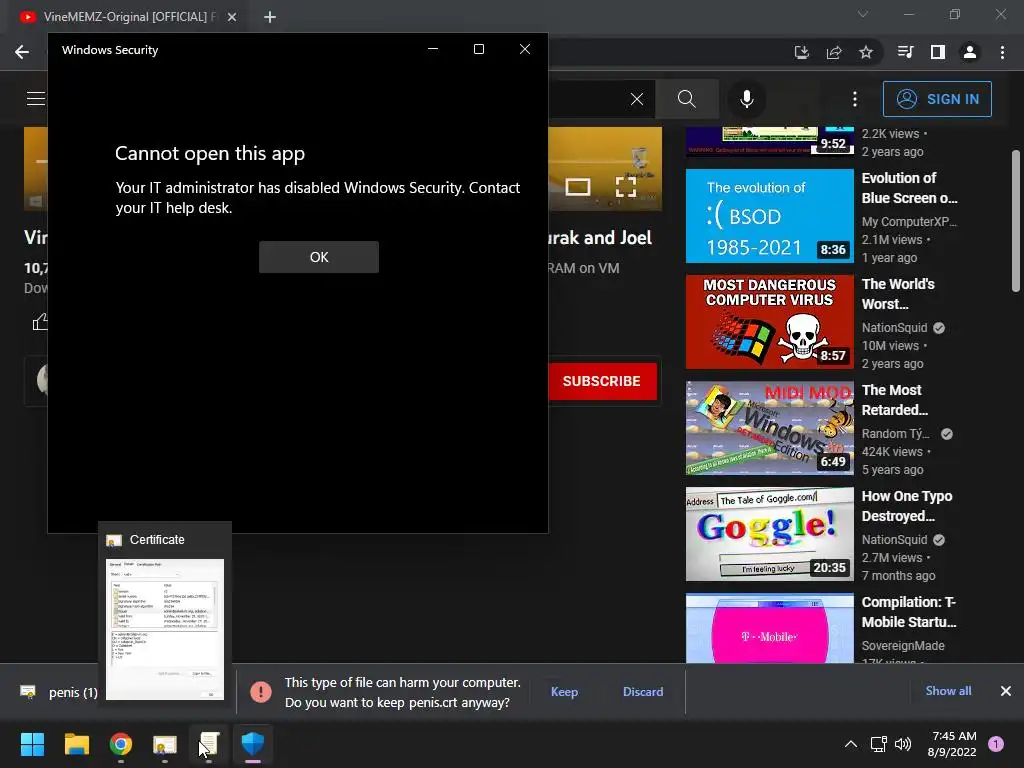This screenshot has width=1024, height=768.
Task: Open the YouTube hamburger guide menu
Action: (36, 99)
